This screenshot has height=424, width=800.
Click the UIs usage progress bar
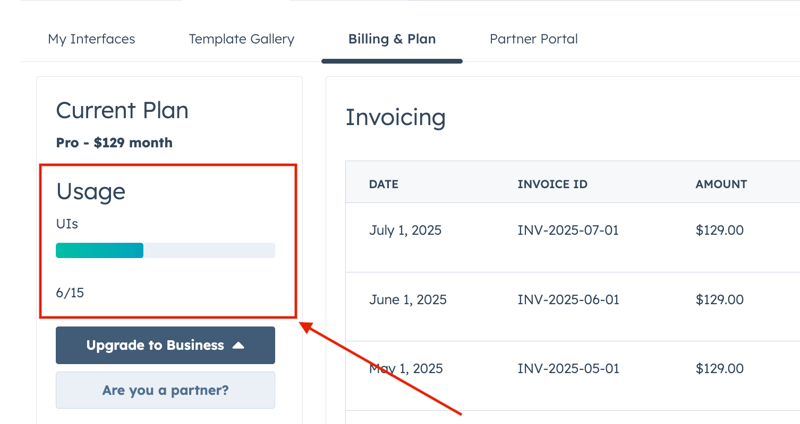tap(165, 251)
